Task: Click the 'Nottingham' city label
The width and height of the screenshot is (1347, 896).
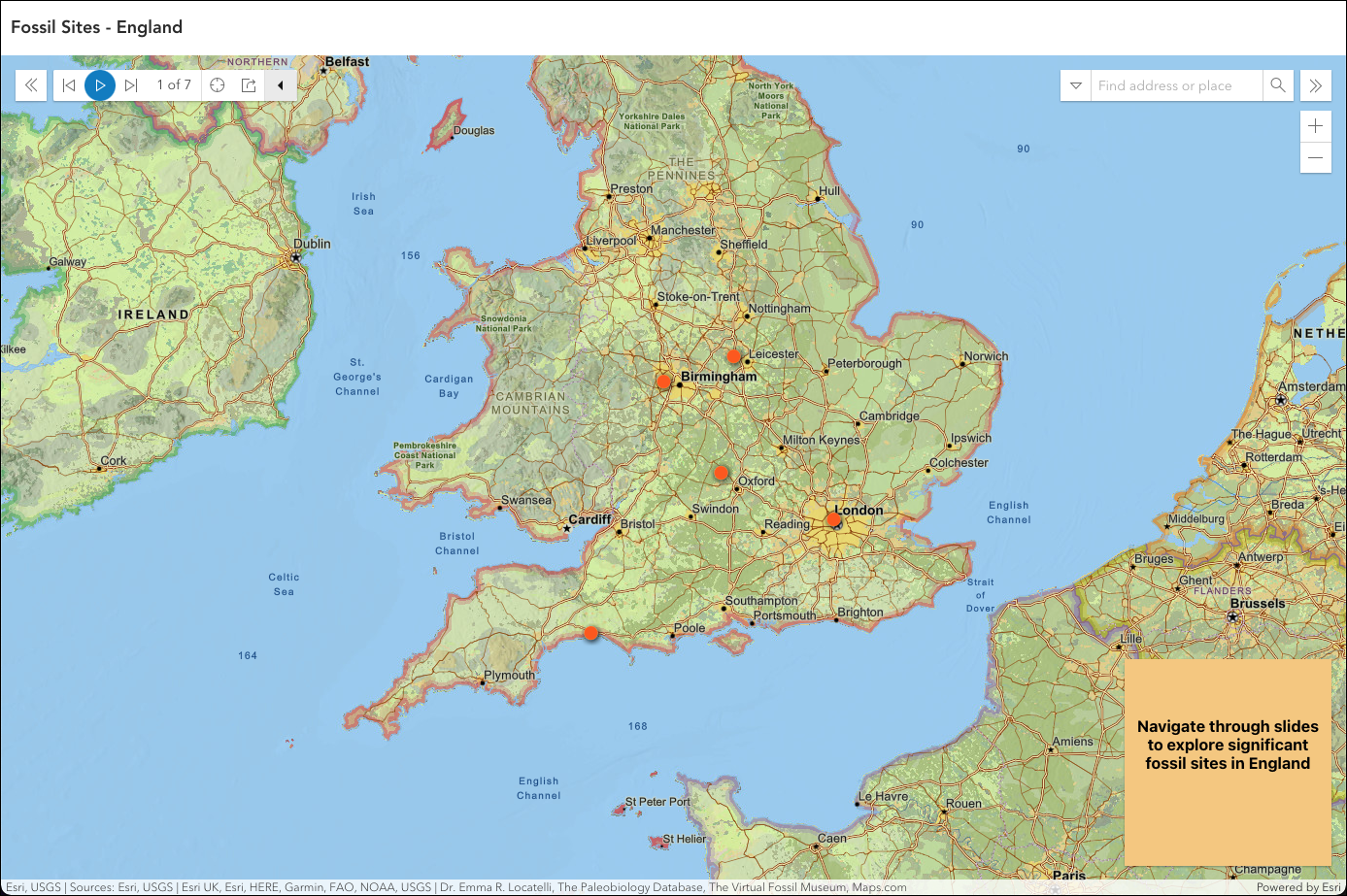Action: click(779, 309)
